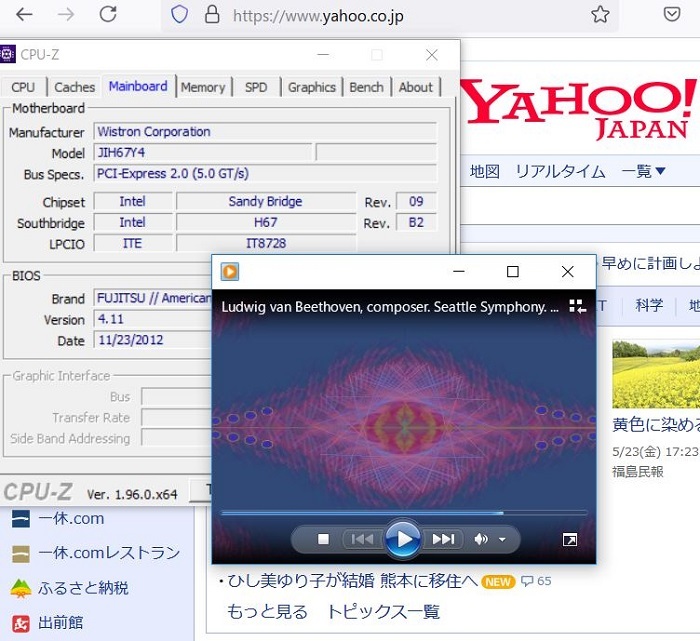Skip to the previous track
Screen dimensions: 700x641
362,539
